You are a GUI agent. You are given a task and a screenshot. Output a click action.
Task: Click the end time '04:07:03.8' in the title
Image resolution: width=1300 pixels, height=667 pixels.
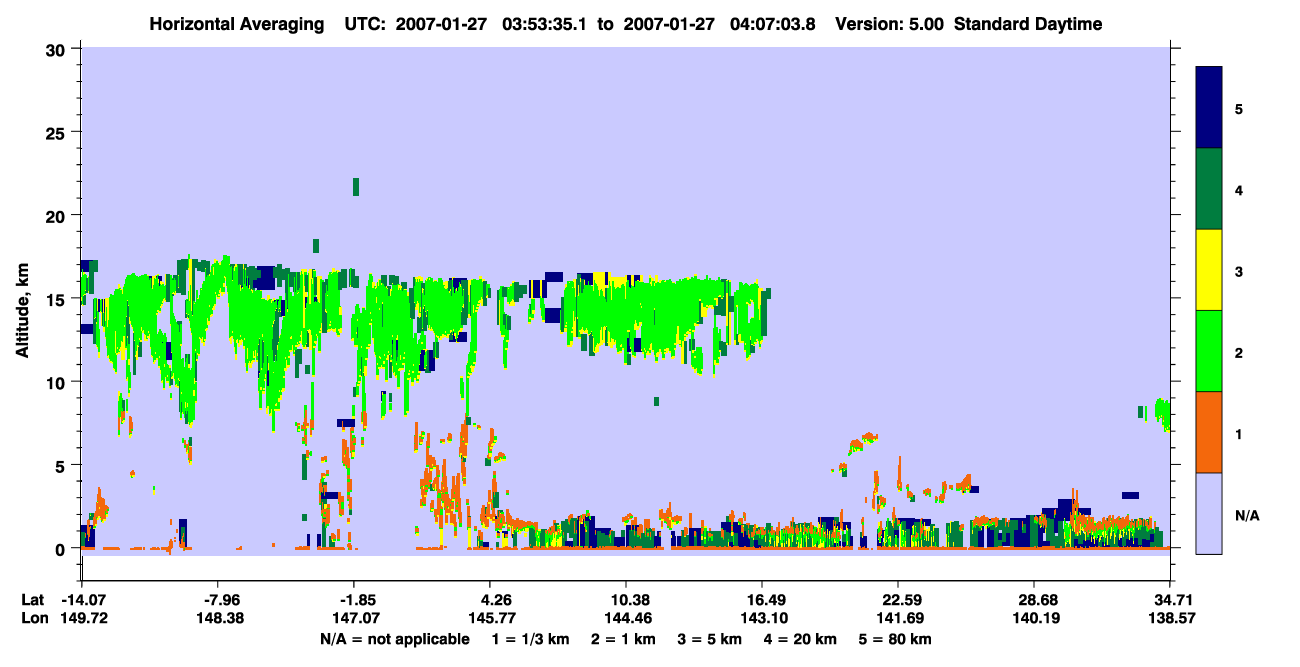773,24
